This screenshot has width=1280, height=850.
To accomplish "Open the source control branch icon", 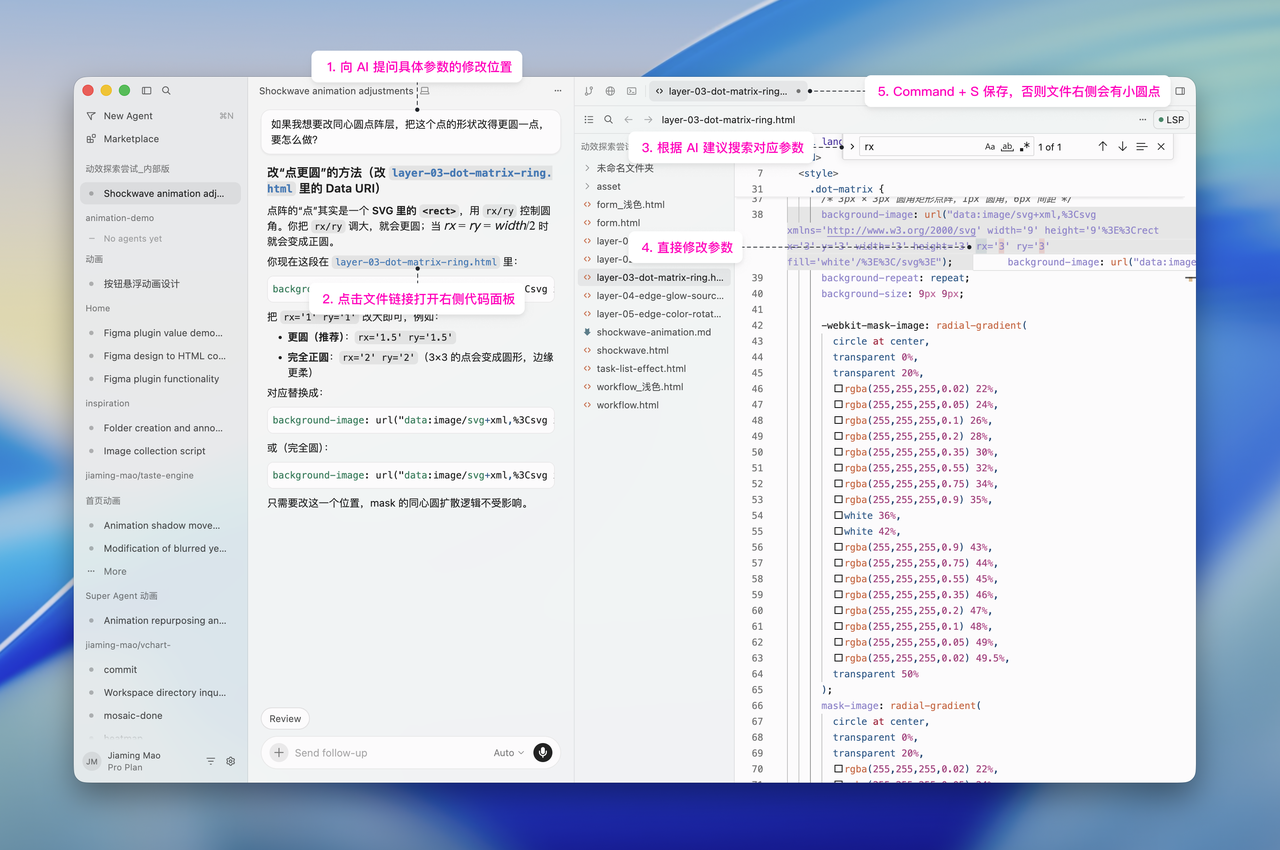I will pos(589,91).
